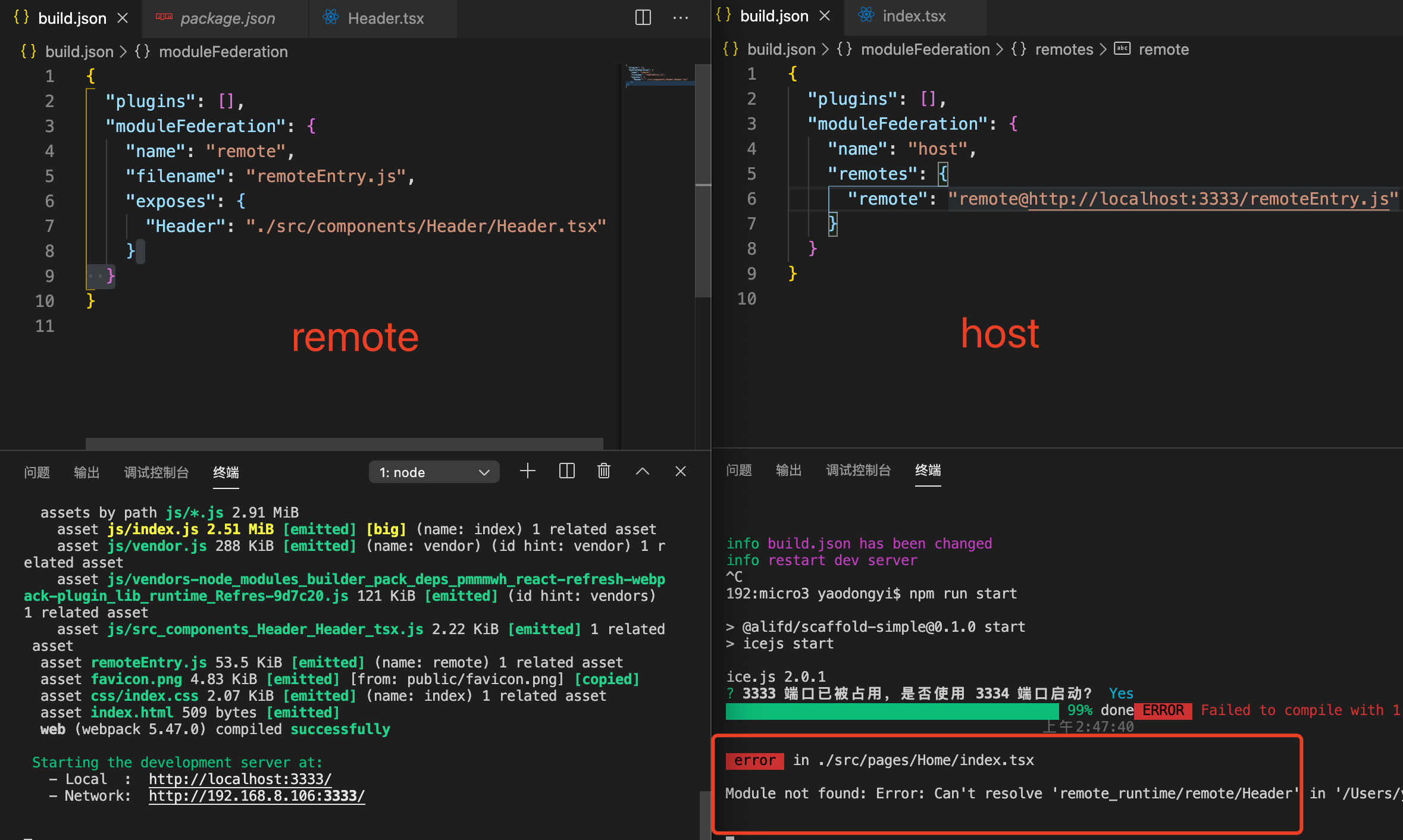Image resolution: width=1403 pixels, height=840 pixels.
Task: Click the npm icon on the package.json tab
Action: pos(165,18)
